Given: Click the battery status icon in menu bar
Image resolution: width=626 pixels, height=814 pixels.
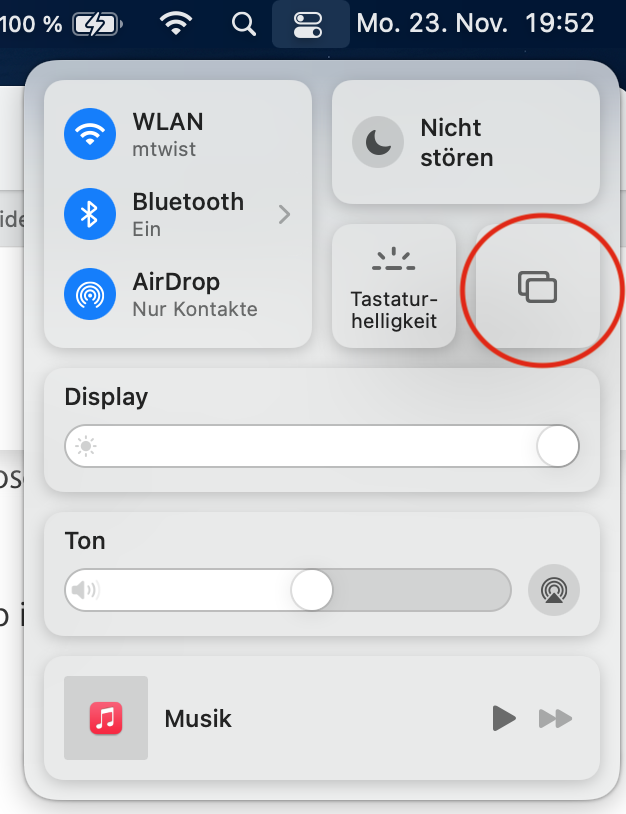Looking at the screenshot, I should (x=98, y=24).
